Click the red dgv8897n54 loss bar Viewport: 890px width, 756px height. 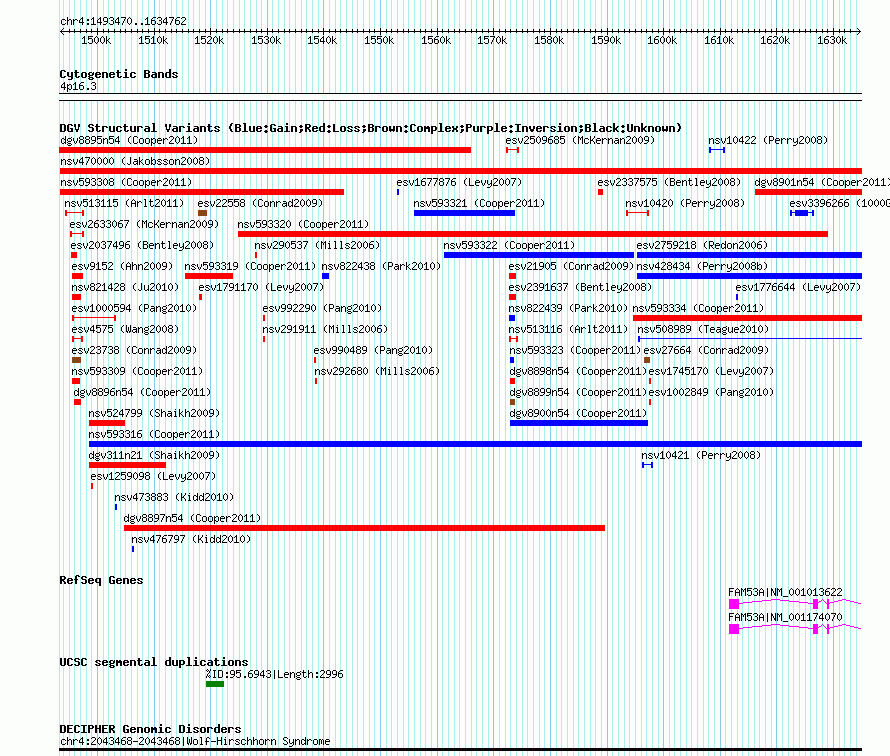tap(364, 528)
